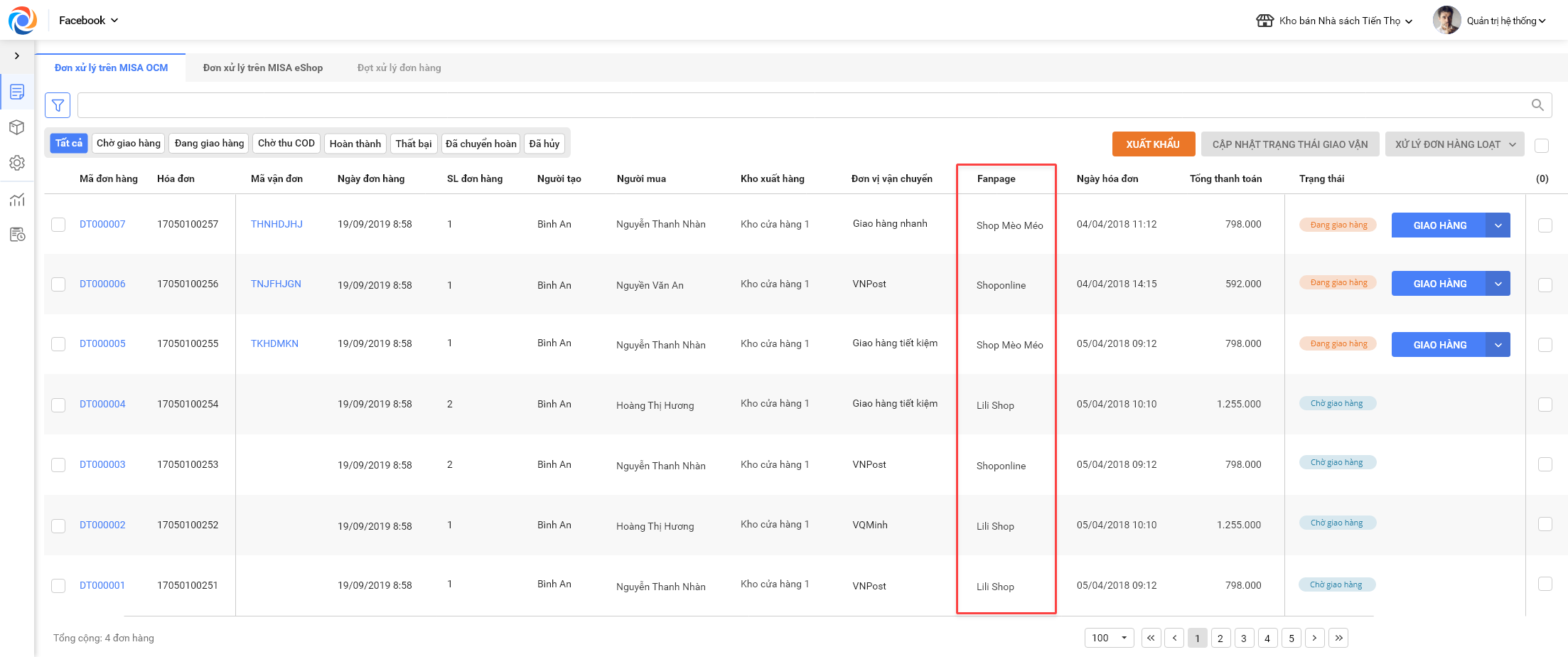Toggle the checkbox beside XỬ LÝ ĐƠN HÀNG LOẠT
Viewport: 1568px width, 657px height.
tap(1542, 145)
